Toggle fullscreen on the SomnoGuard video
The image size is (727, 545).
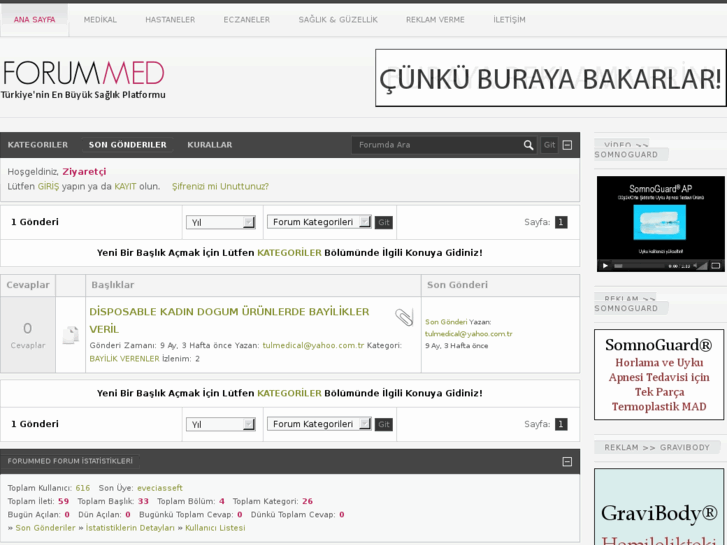[x=716, y=266]
